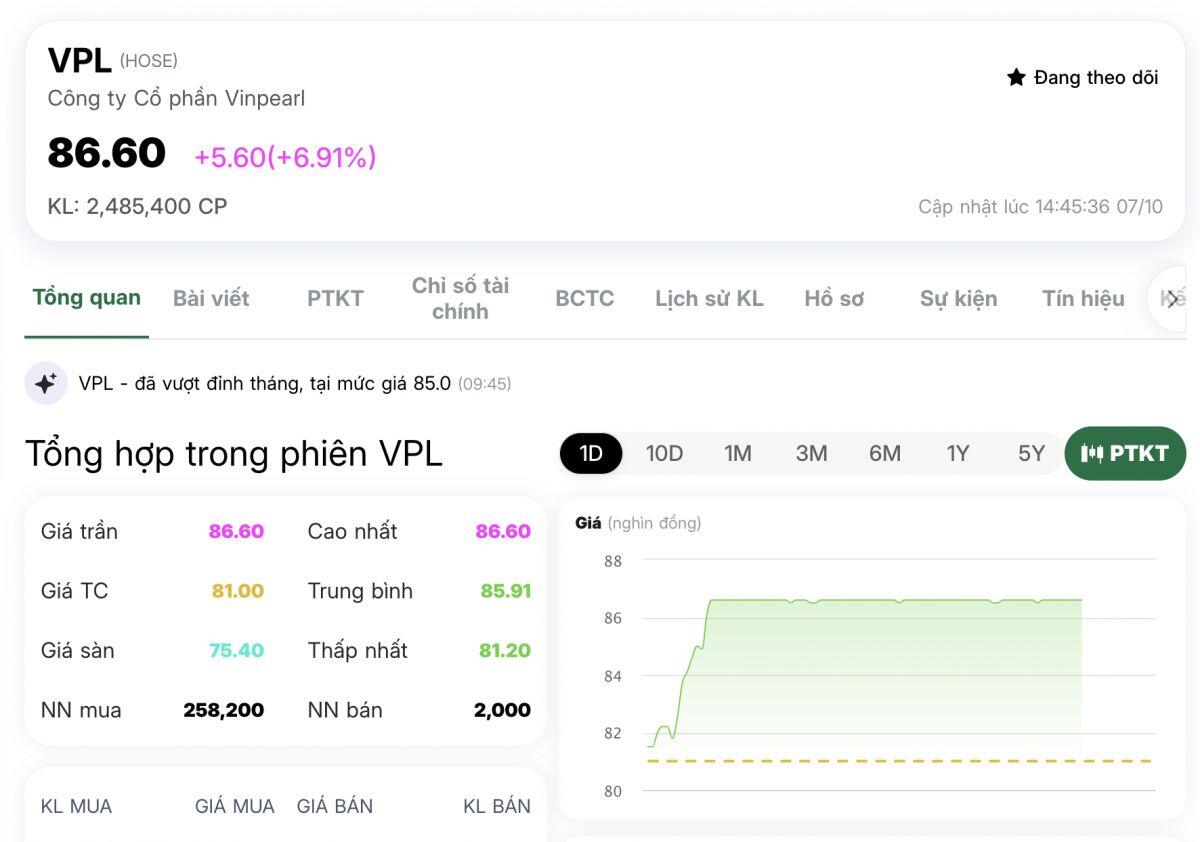Switch to the Bài viết tab
Image resolution: width=1200 pixels, height=842 pixels.
tap(211, 298)
